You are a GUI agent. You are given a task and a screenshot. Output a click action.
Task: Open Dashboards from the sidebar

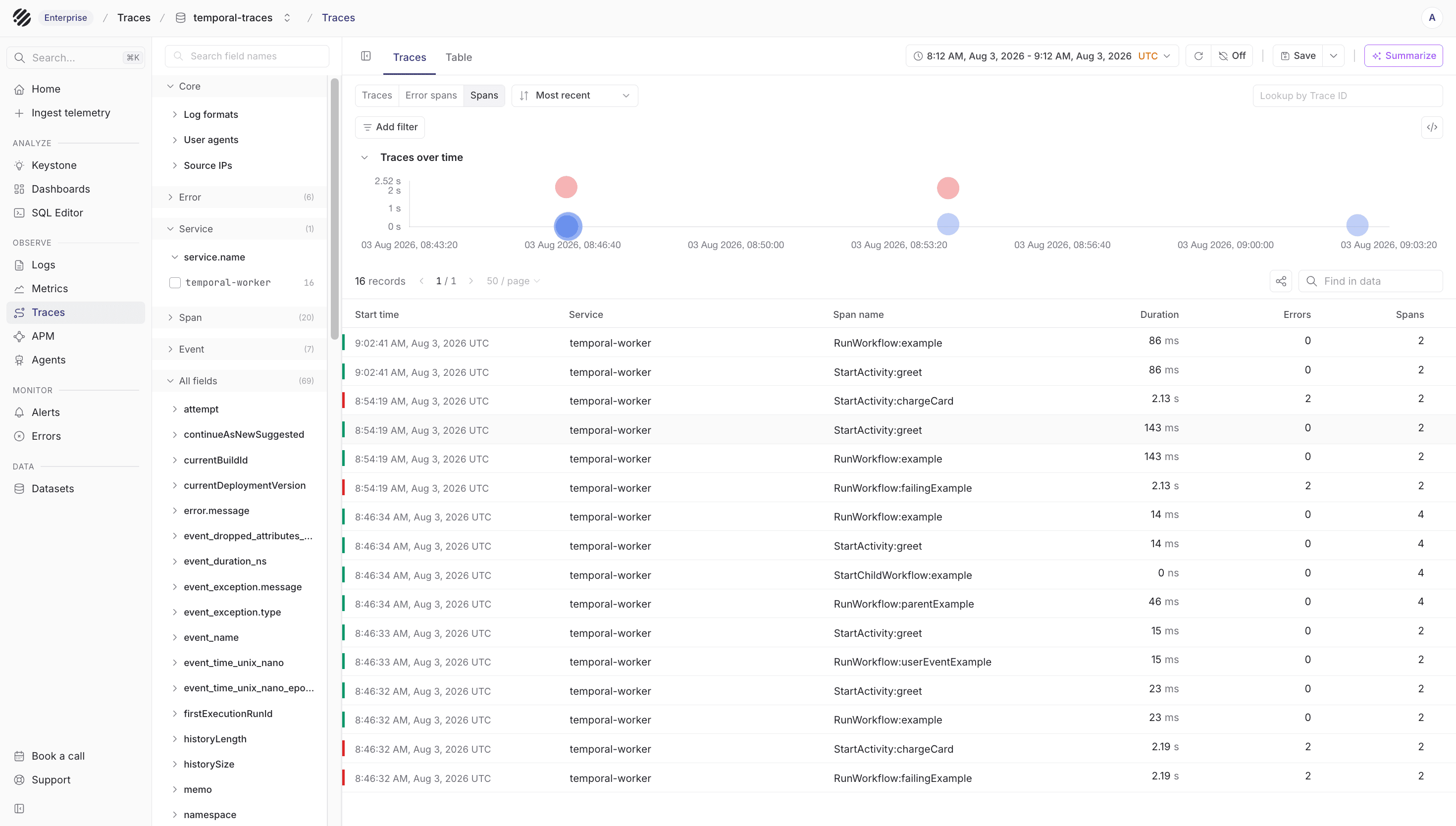click(x=75, y=189)
